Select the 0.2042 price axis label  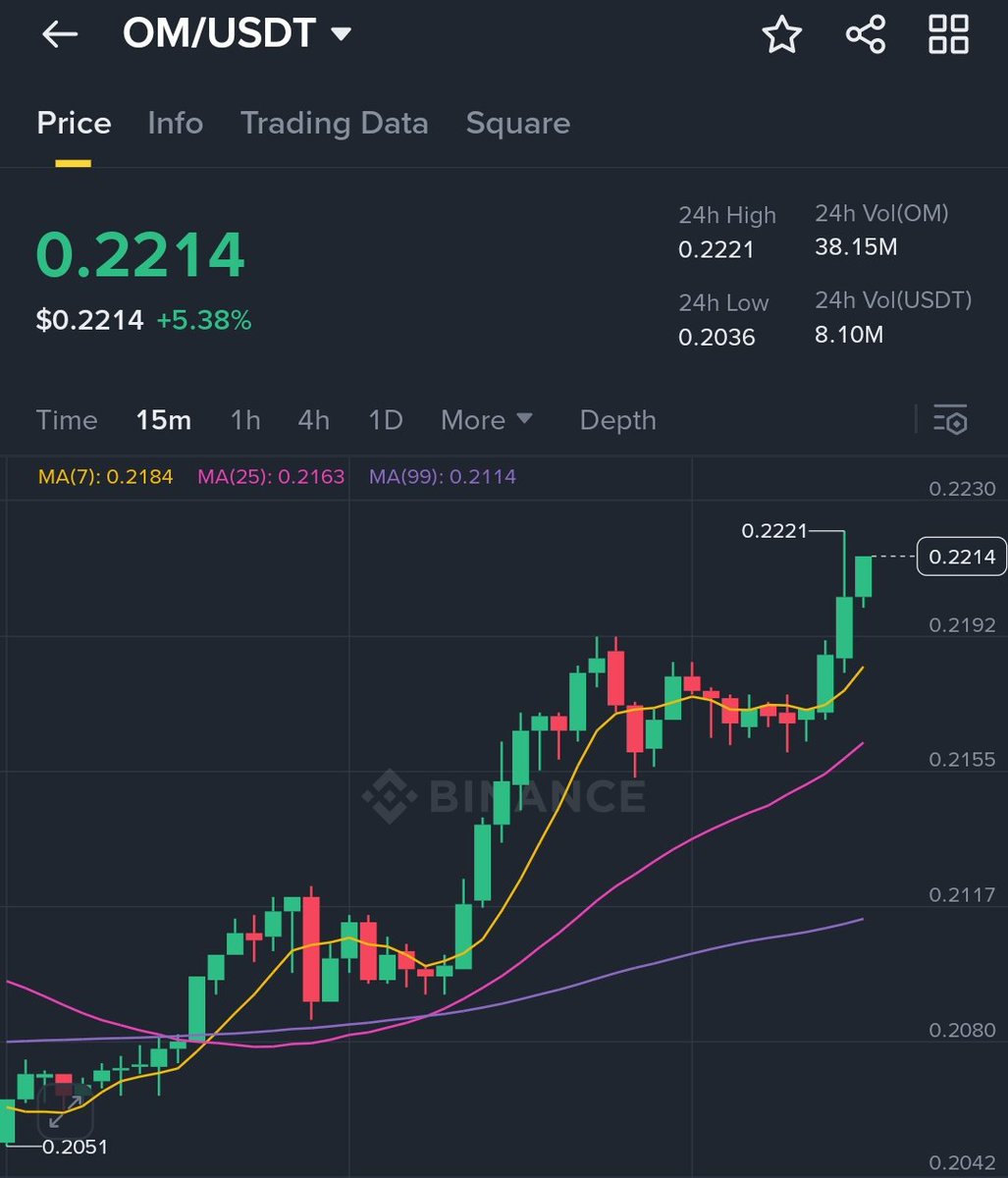click(x=962, y=1162)
